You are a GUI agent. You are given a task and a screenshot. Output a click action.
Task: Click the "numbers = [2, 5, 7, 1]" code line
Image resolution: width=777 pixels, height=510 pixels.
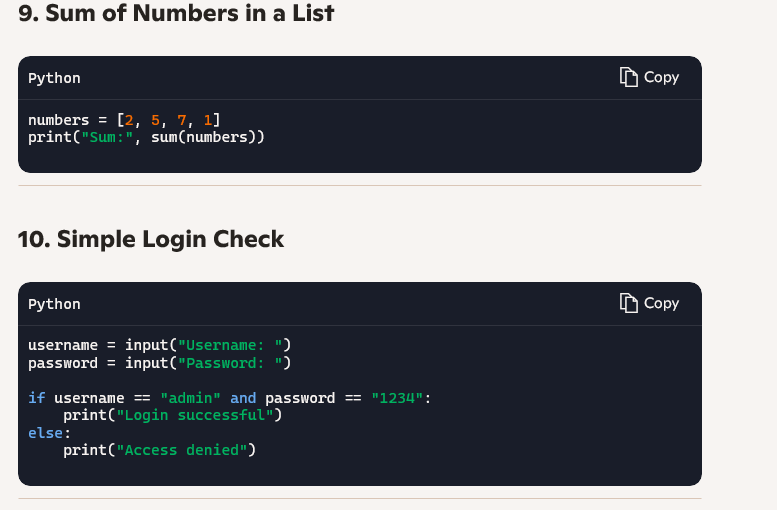click(x=125, y=120)
